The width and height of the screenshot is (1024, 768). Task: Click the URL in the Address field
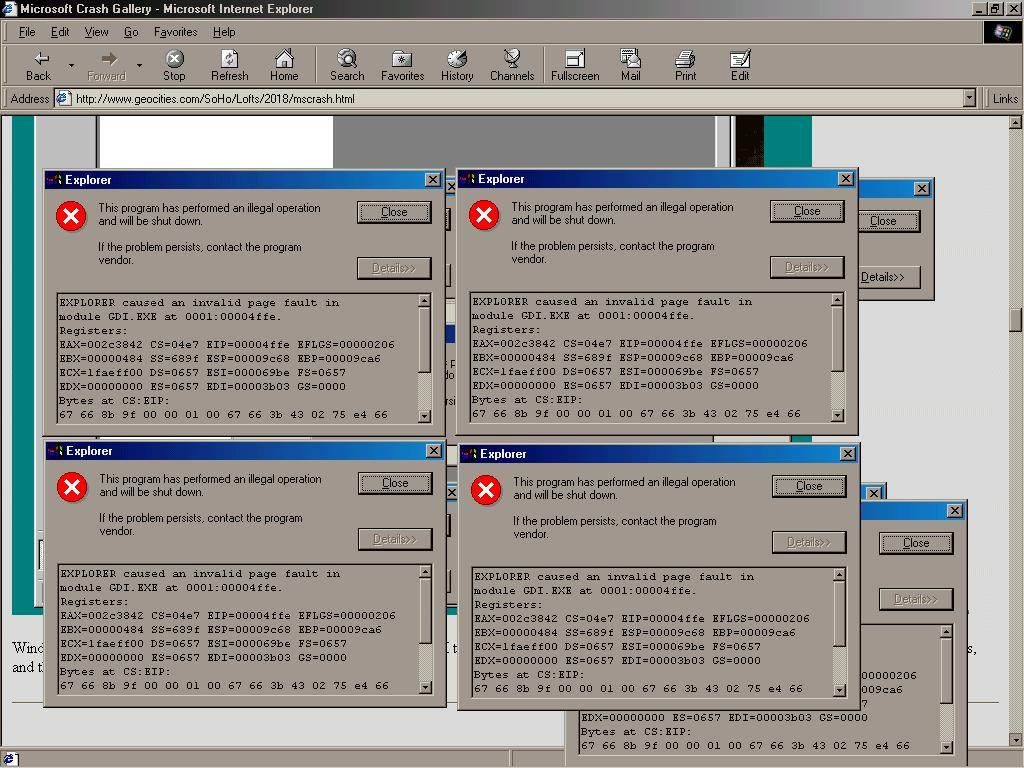215,99
